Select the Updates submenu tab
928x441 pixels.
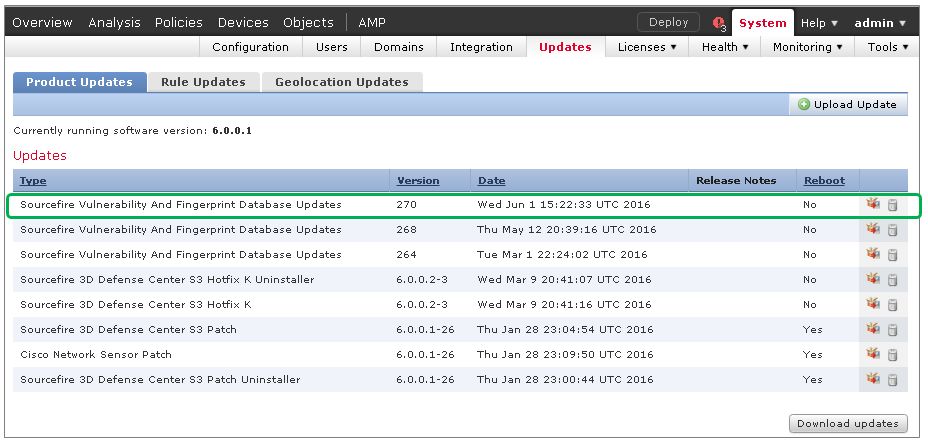565,47
